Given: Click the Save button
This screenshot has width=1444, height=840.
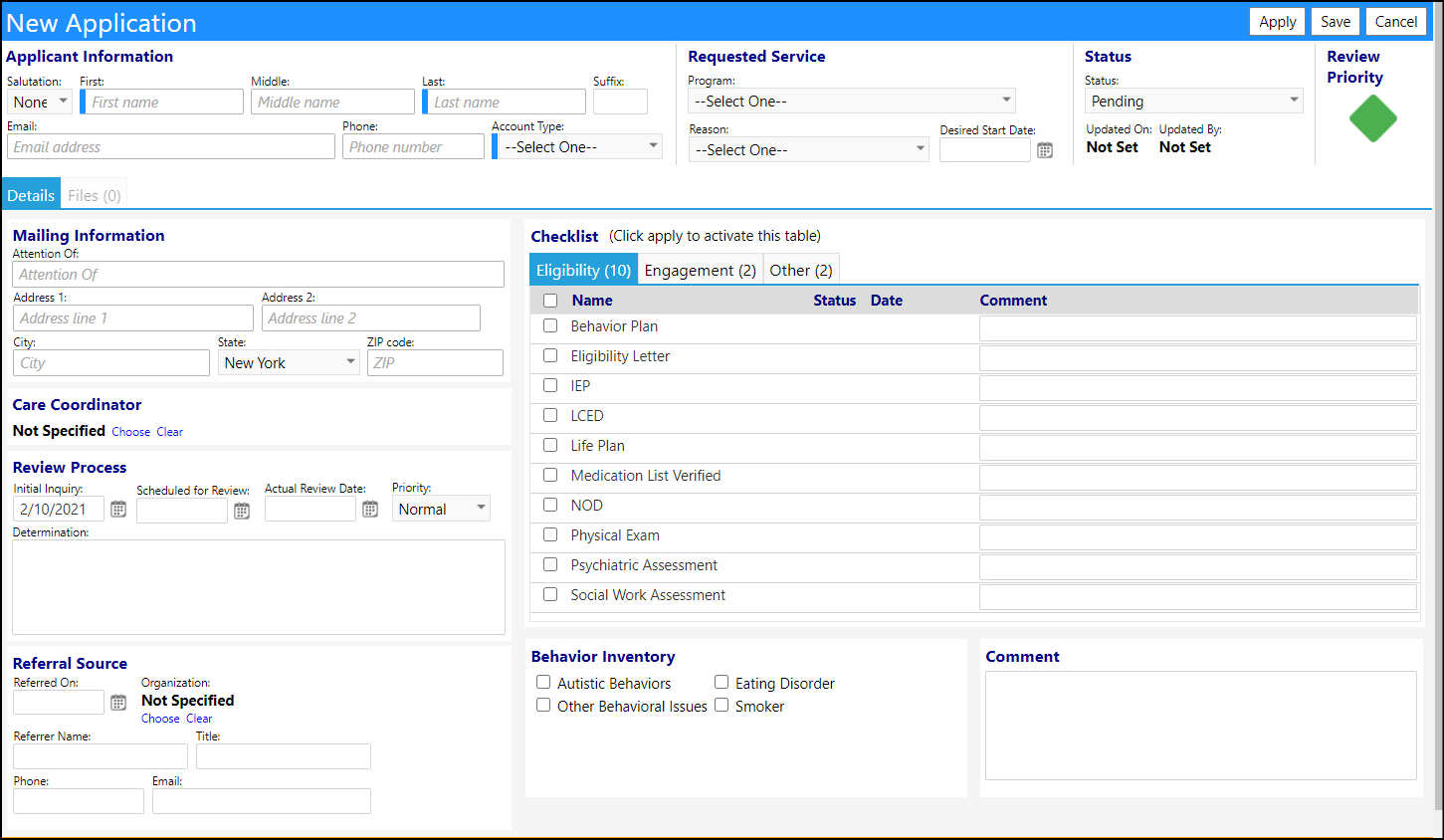Looking at the screenshot, I should click(x=1336, y=21).
